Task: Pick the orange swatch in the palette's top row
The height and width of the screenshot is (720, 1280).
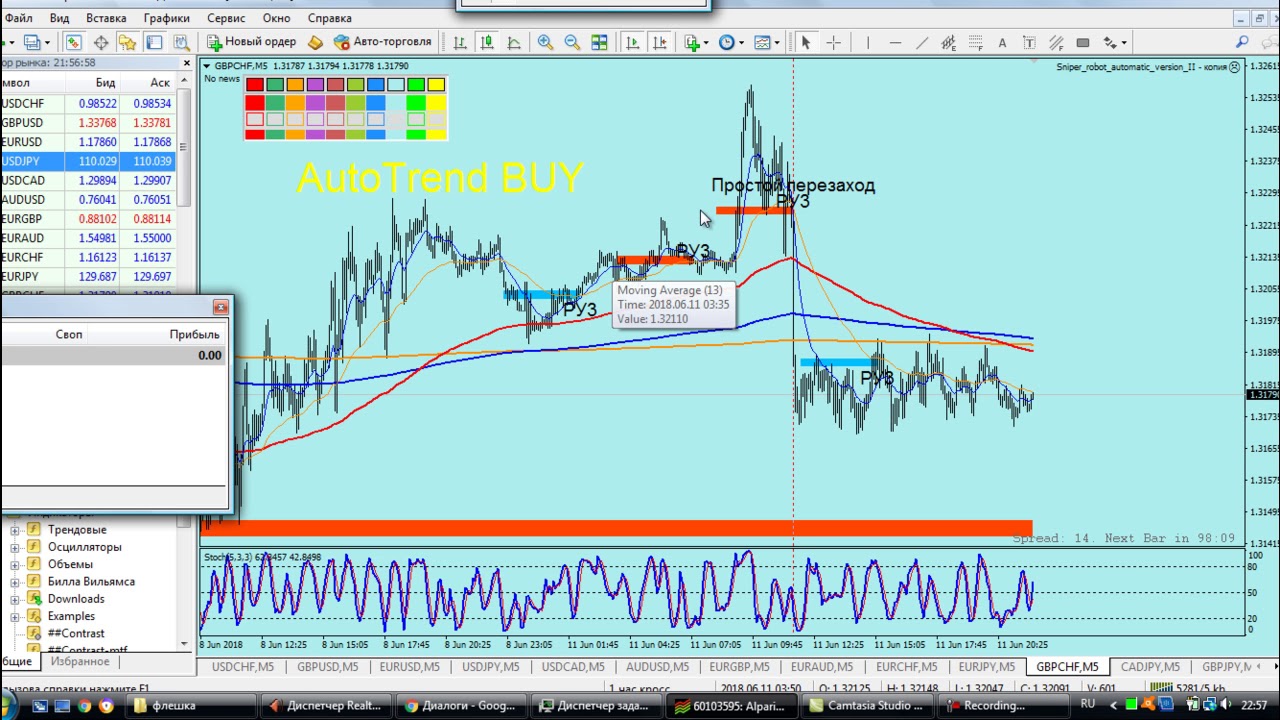Action: point(295,85)
